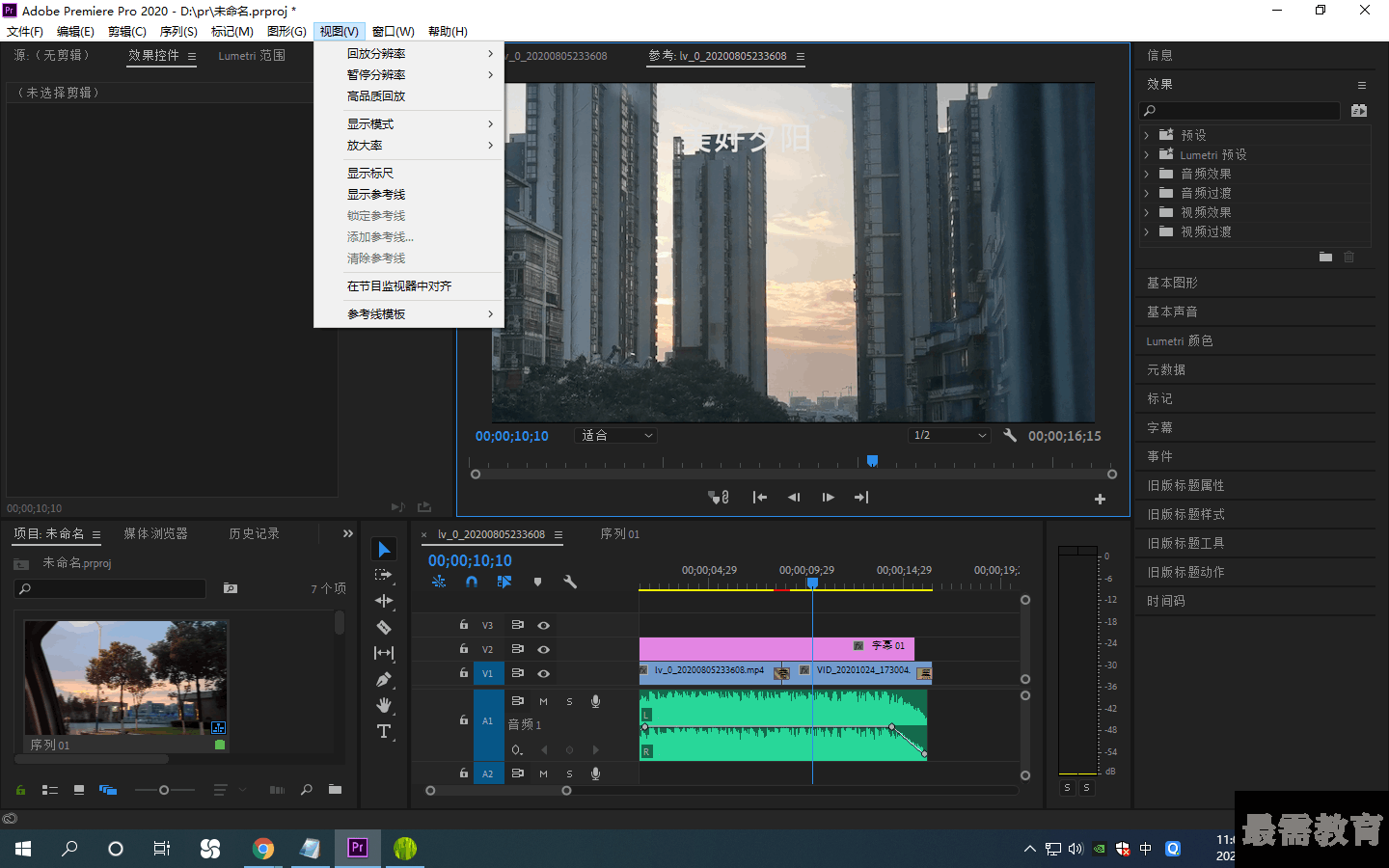
Task: Click new custom bin in Effects panel
Action: [x=1325, y=257]
